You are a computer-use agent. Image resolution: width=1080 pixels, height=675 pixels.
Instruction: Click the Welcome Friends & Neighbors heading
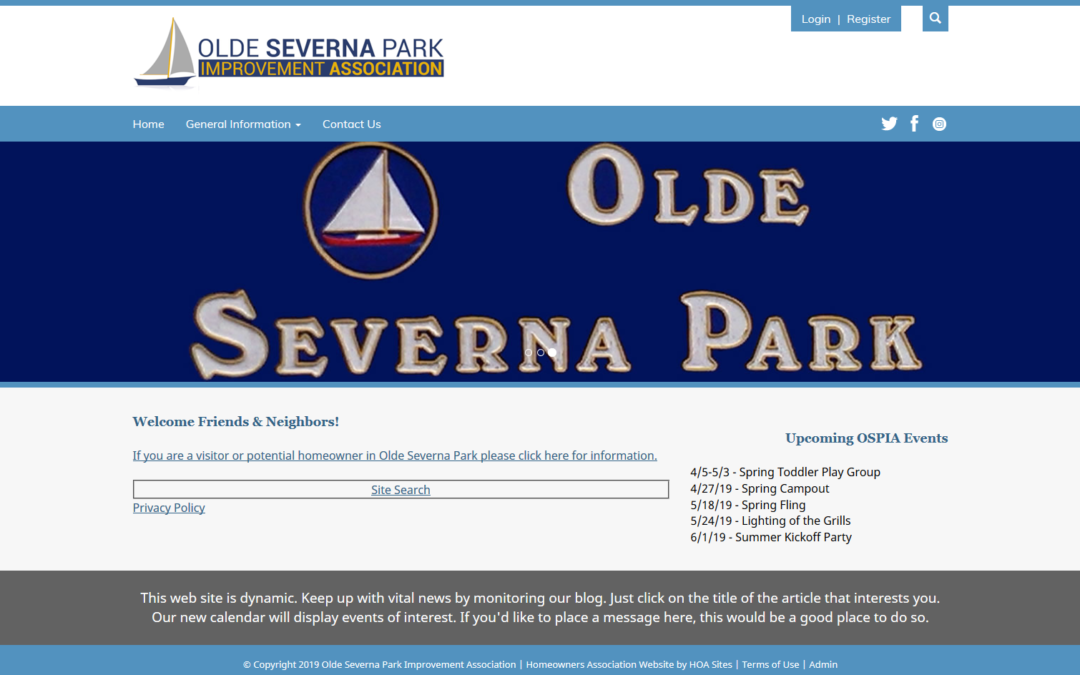(x=236, y=422)
